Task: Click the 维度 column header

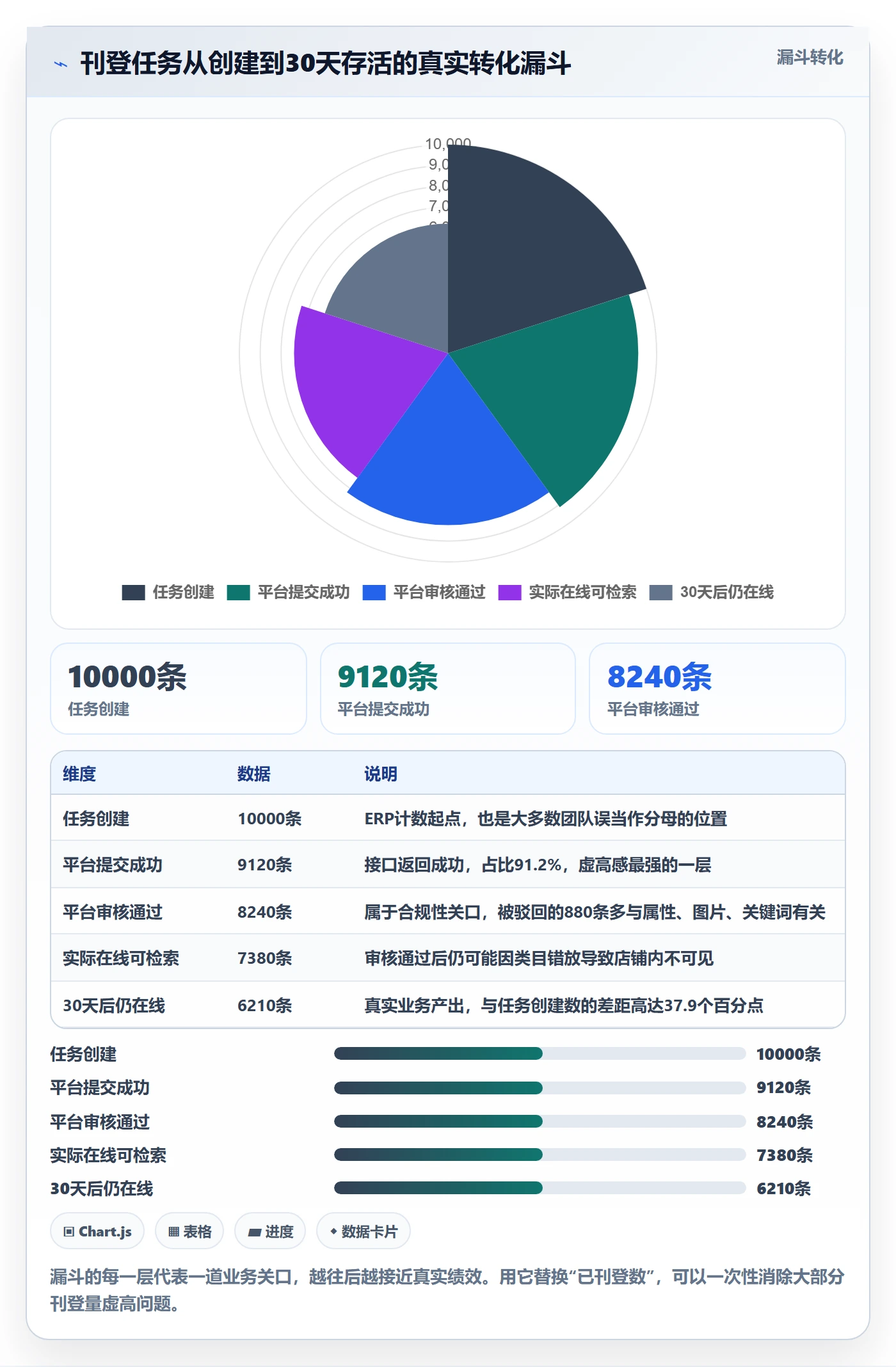Action: click(x=79, y=774)
